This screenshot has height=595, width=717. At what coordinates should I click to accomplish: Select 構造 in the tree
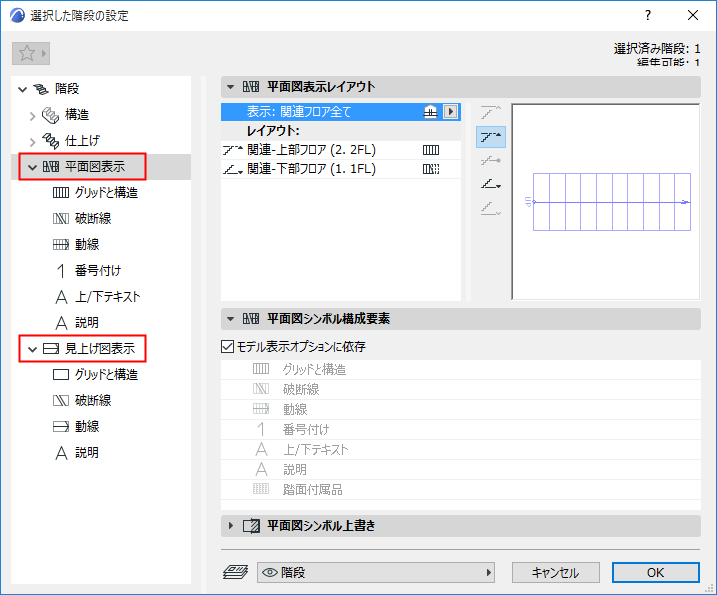pyautogui.click(x=76, y=114)
